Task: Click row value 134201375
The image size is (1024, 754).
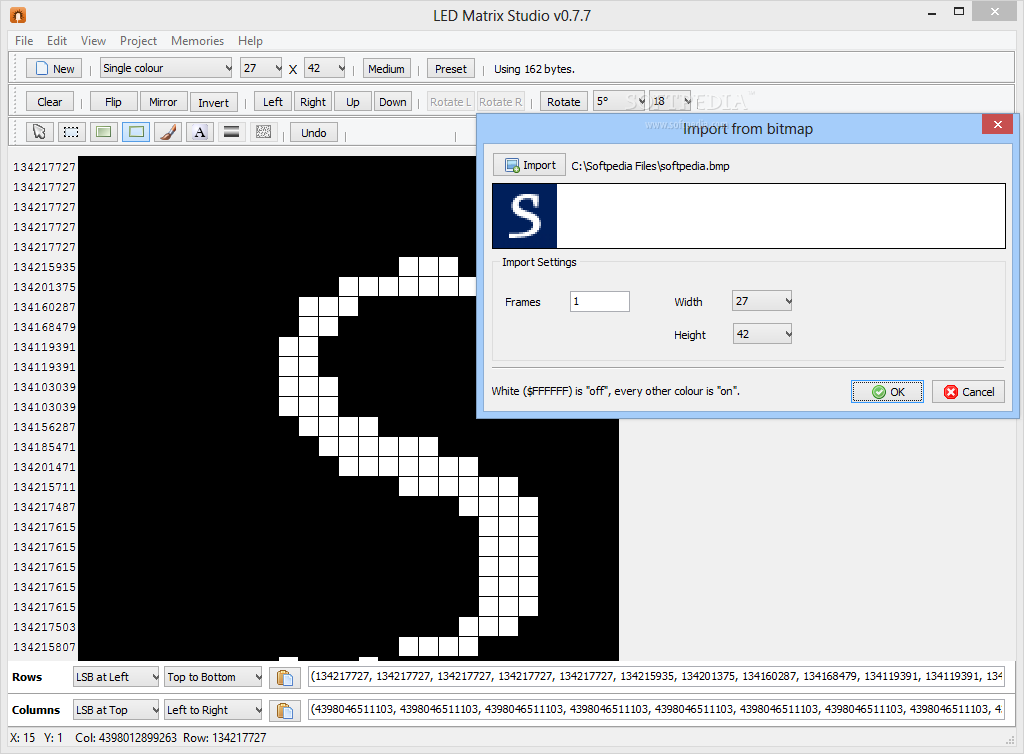Action: coord(44,287)
